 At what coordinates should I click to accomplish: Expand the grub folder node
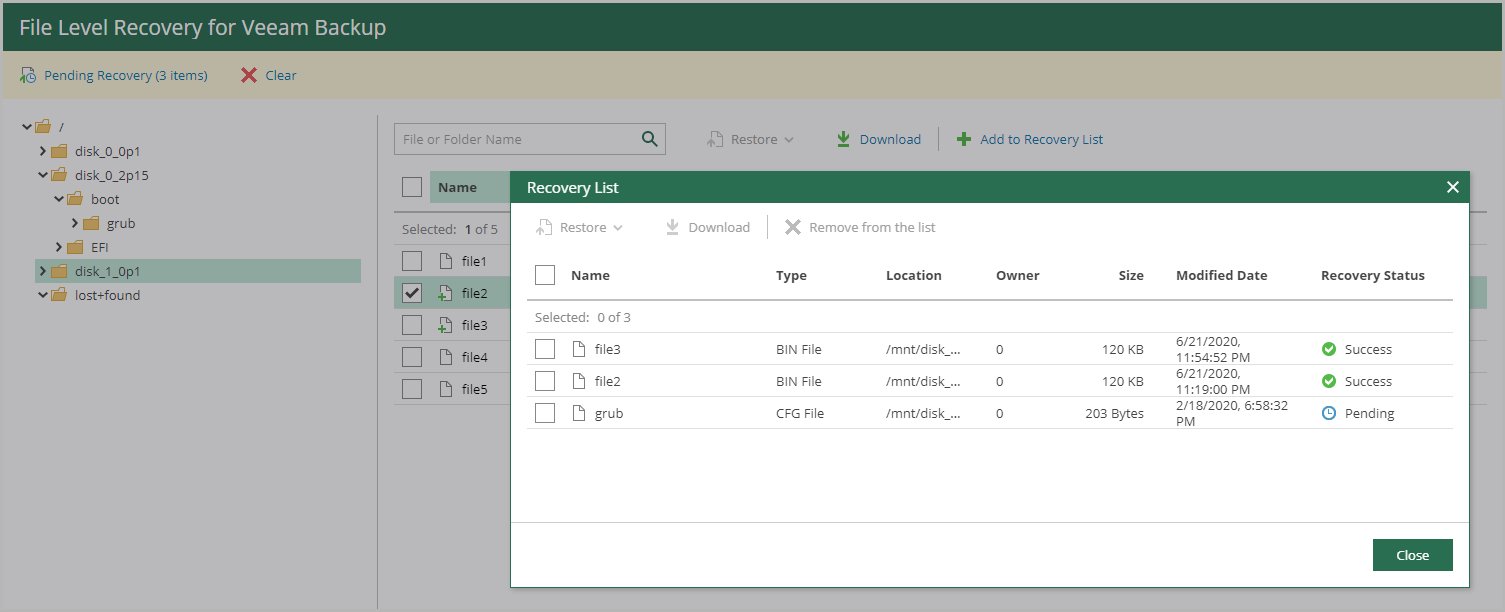pyautogui.click(x=75, y=223)
